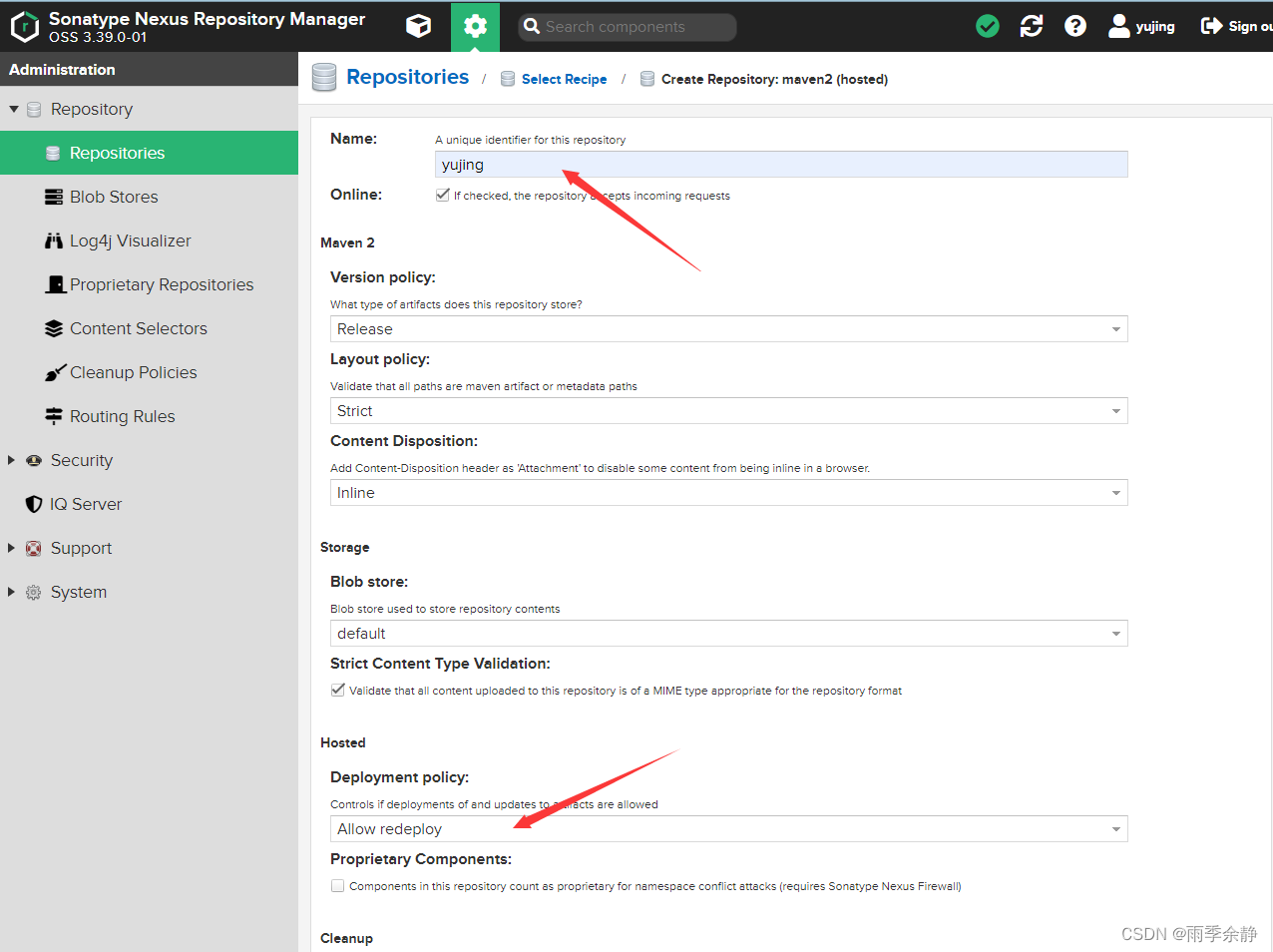Click the Support label in sidebar

(81, 548)
